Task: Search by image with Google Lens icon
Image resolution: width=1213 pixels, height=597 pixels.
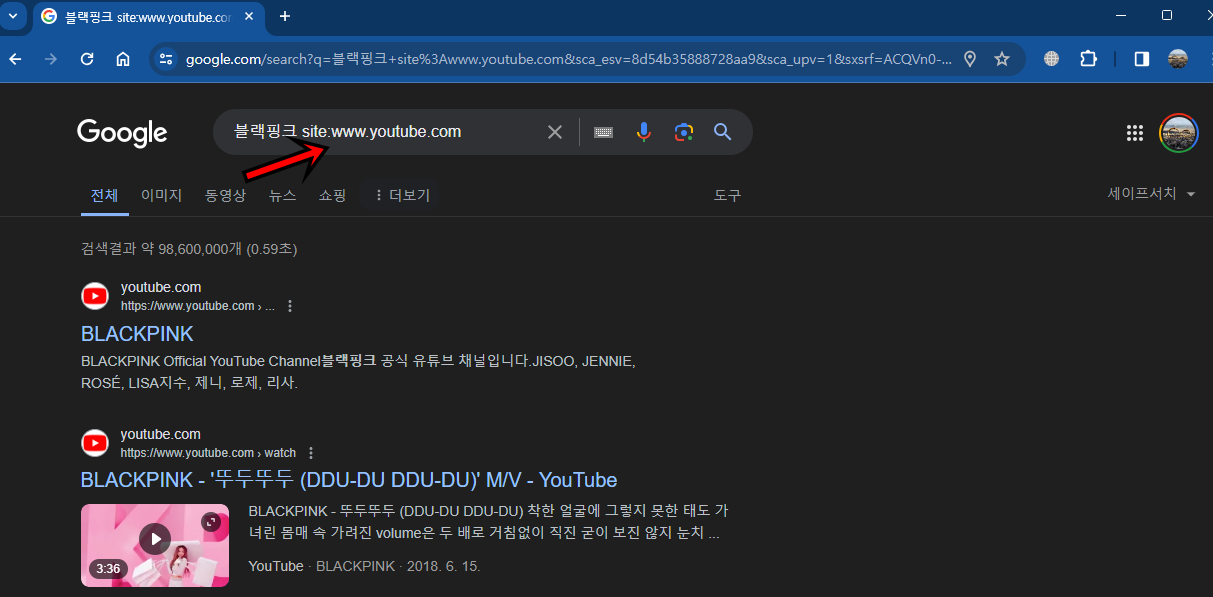Action: [x=684, y=132]
